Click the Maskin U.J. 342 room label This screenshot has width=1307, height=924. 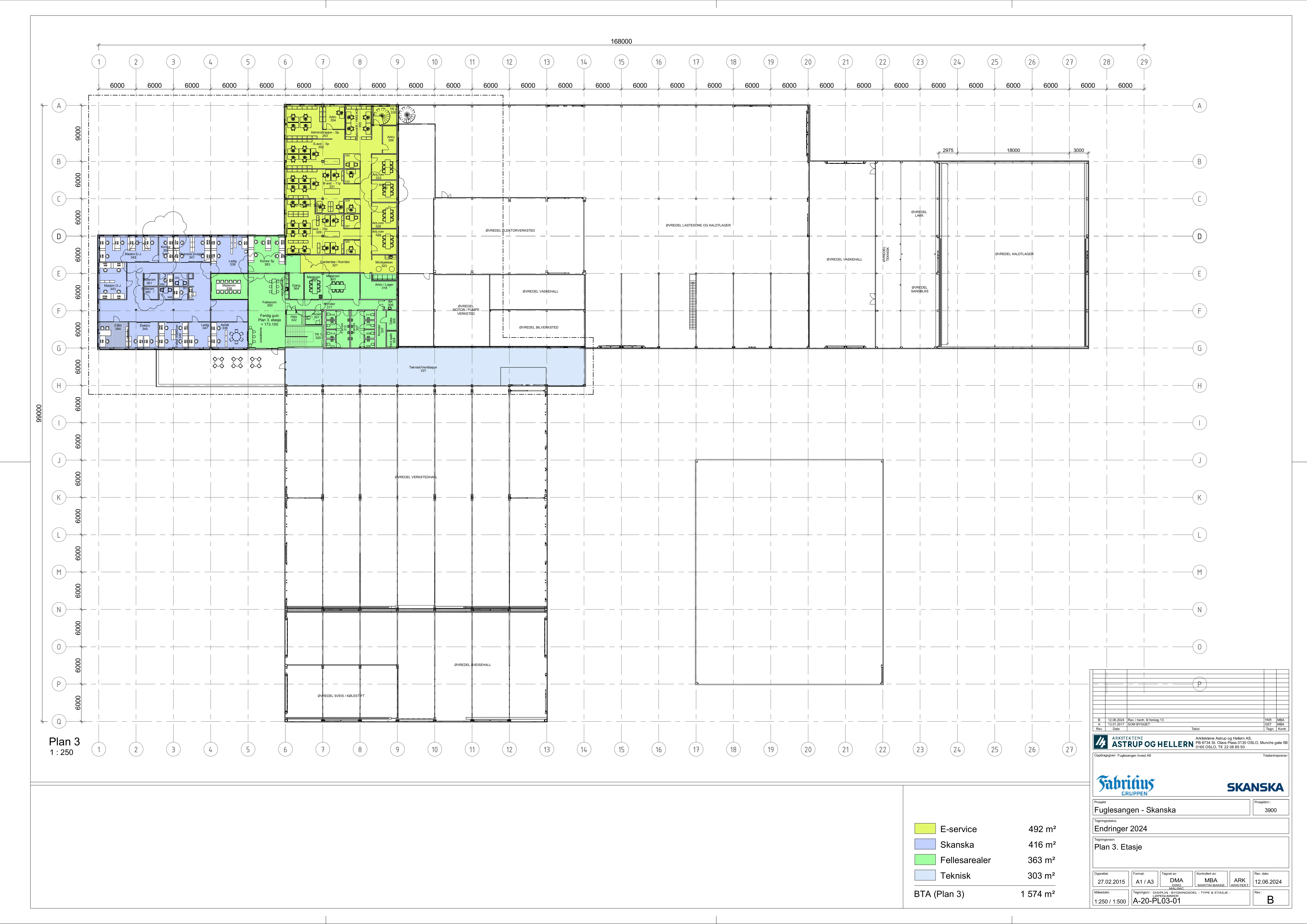pyautogui.click(x=133, y=256)
